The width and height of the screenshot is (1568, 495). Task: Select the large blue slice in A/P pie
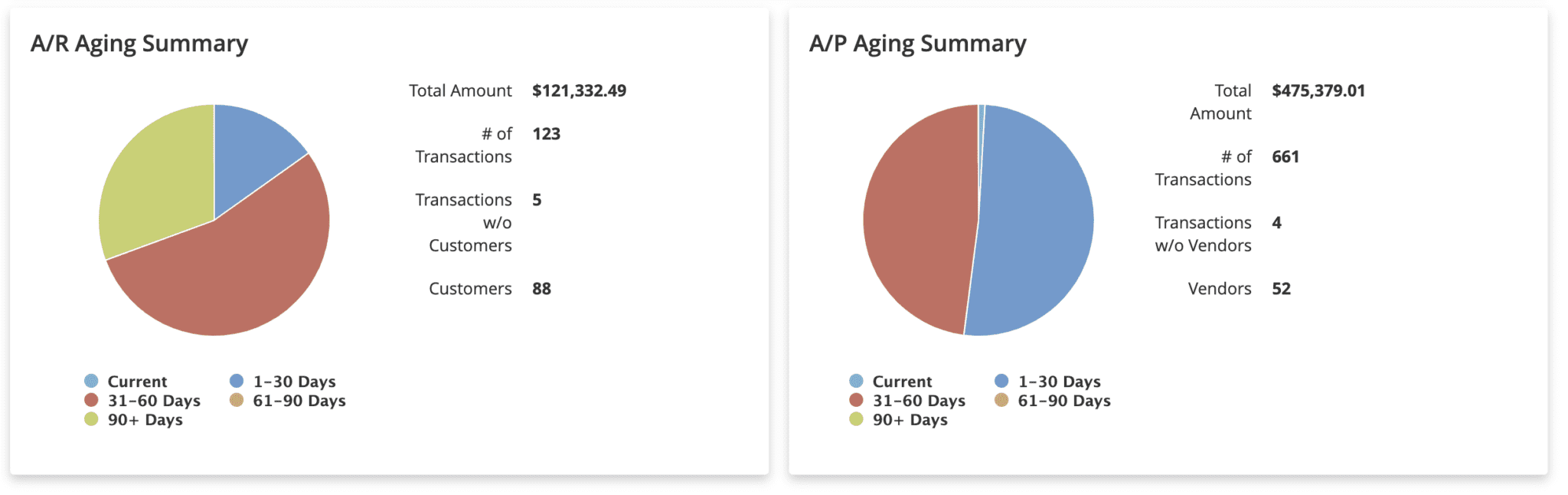(x=1034, y=222)
